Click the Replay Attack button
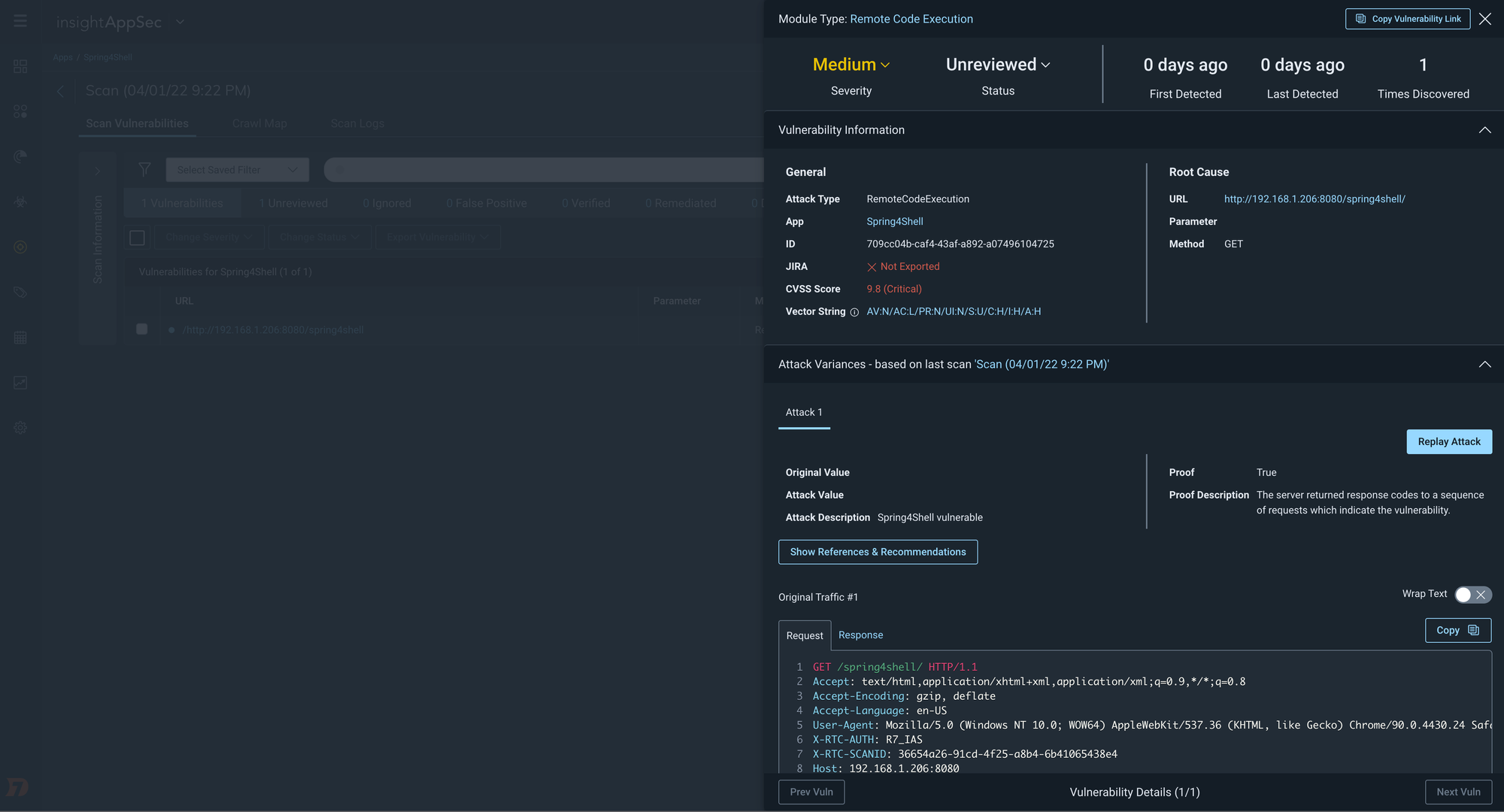This screenshot has height=812, width=1504. tap(1448, 442)
